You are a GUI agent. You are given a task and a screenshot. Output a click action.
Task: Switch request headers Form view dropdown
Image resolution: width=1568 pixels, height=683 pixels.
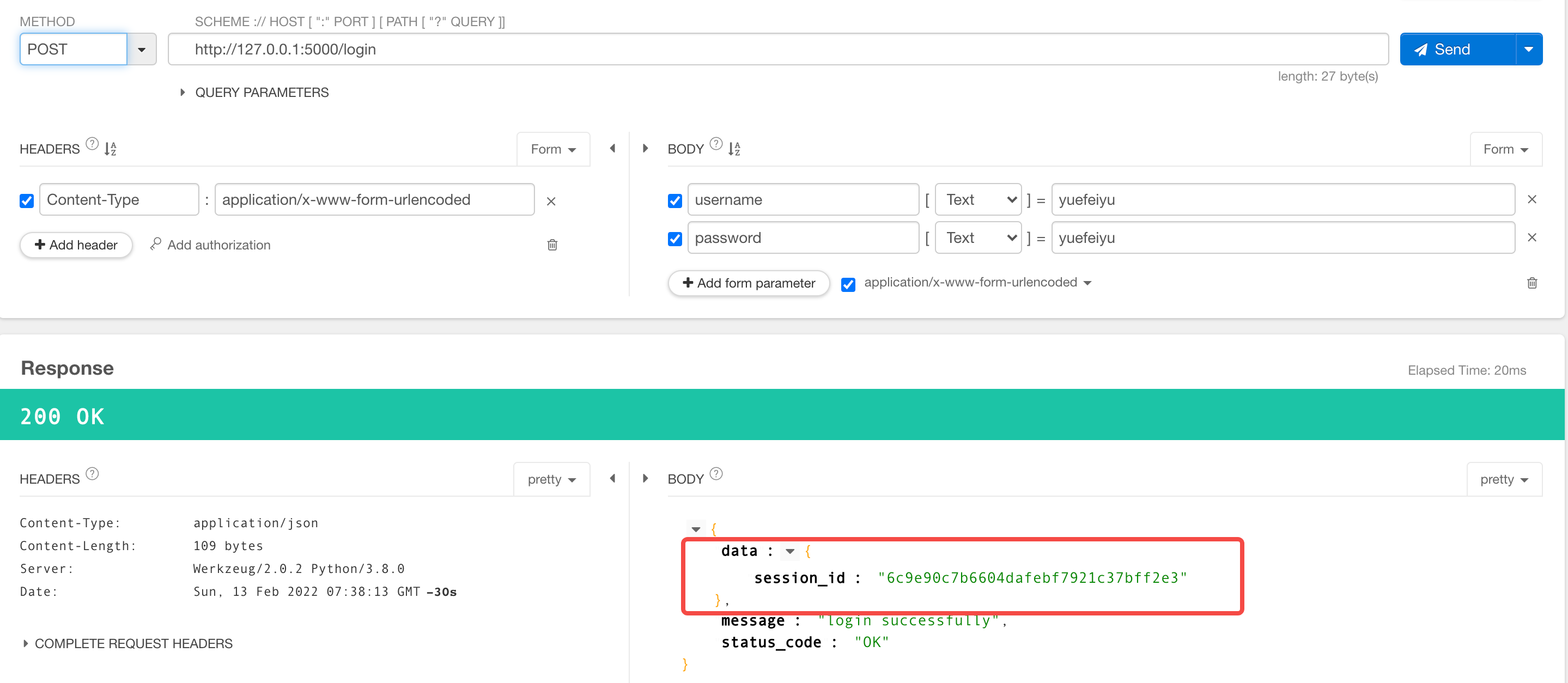pyautogui.click(x=552, y=149)
